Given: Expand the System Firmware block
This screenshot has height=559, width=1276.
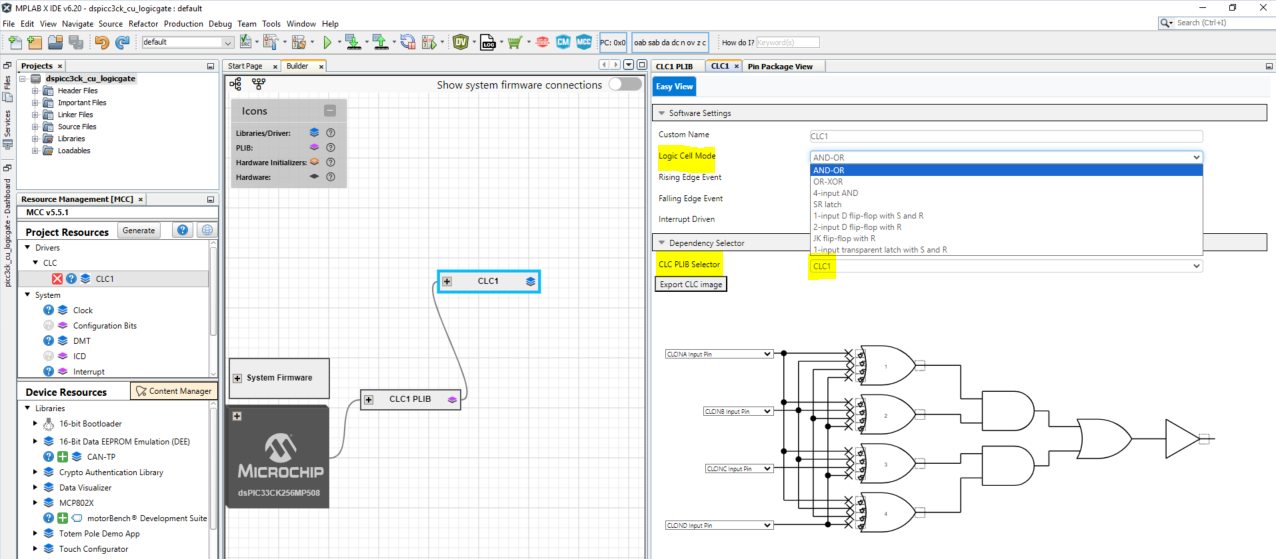Looking at the screenshot, I should [x=237, y=378].
